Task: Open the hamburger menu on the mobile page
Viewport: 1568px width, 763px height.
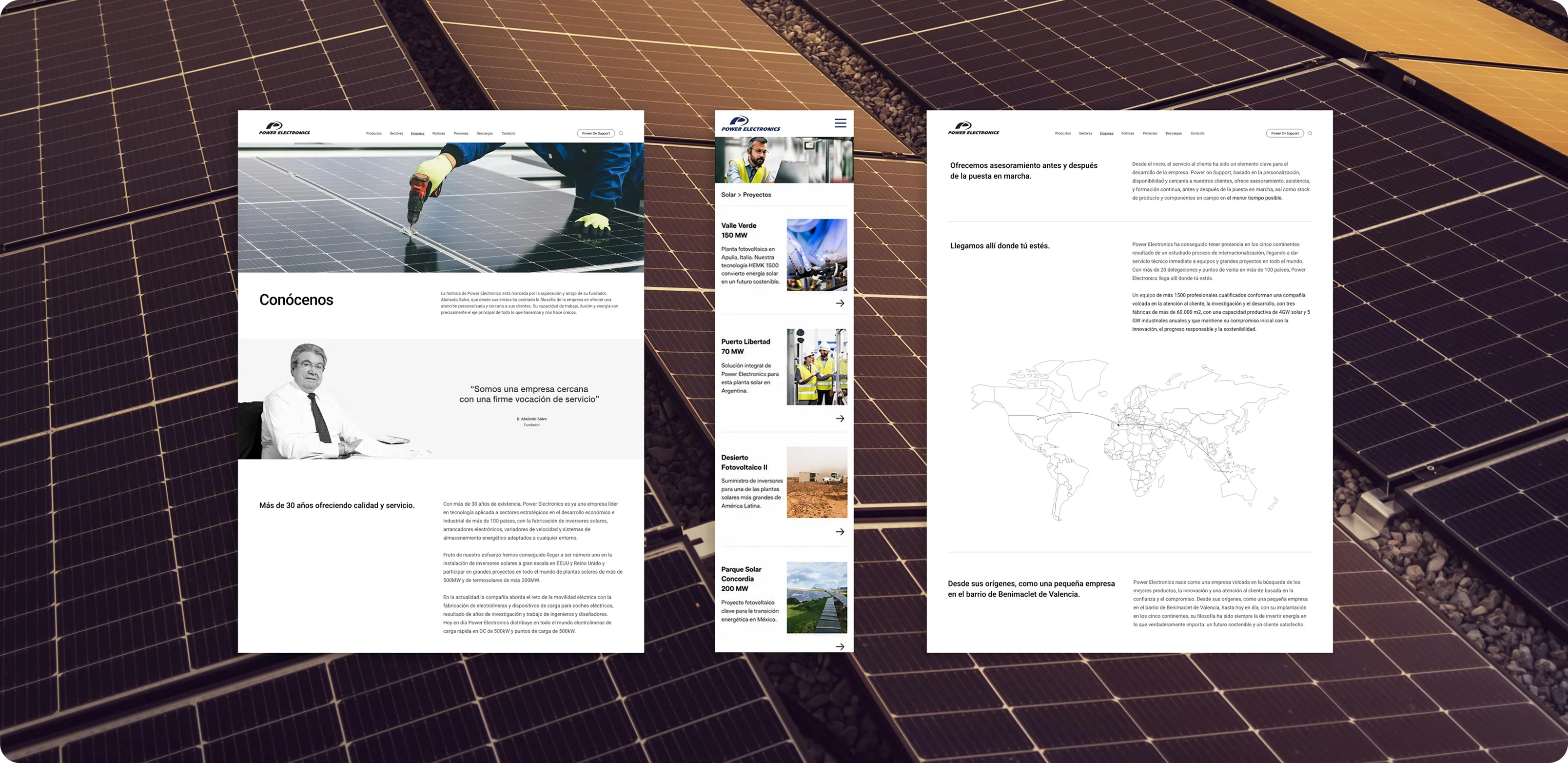Action: (840, 123)
